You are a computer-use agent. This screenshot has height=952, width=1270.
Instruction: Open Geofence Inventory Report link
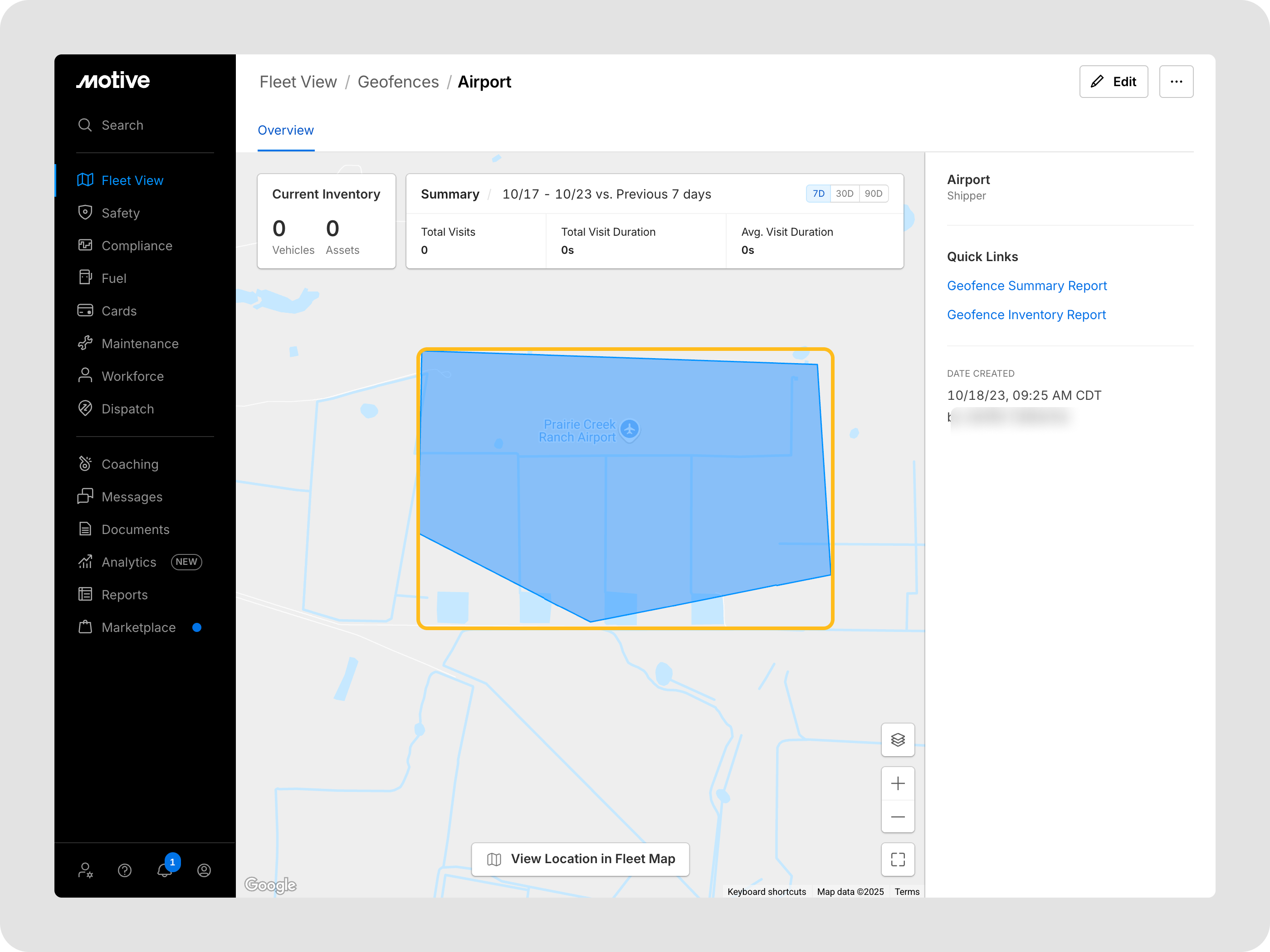coord(1026,315)
